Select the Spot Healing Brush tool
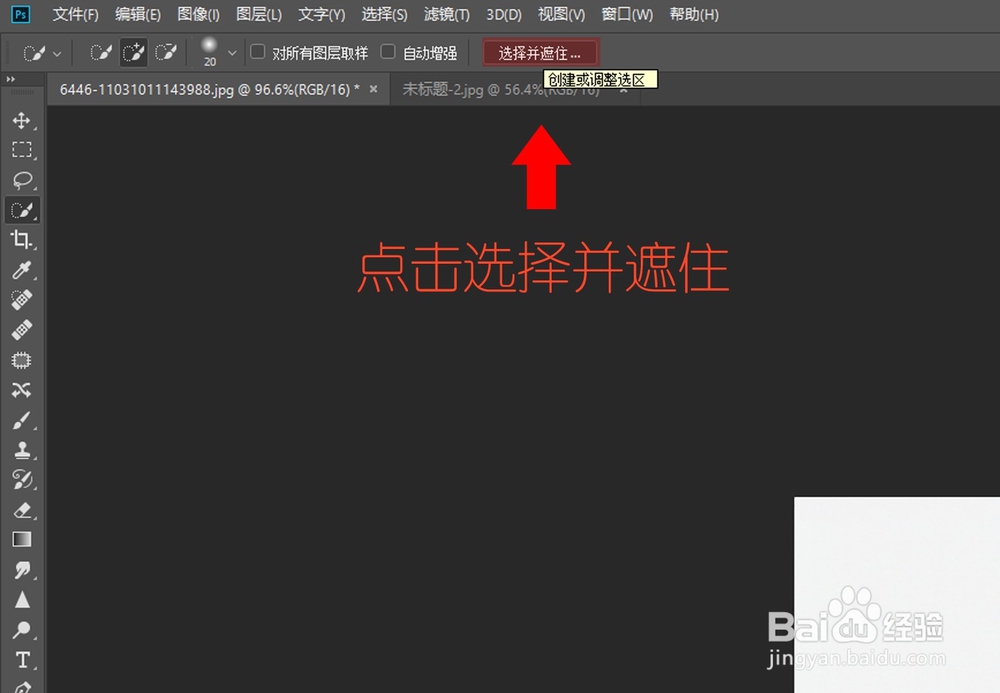 pyautogui.click(x=22, y=300)
